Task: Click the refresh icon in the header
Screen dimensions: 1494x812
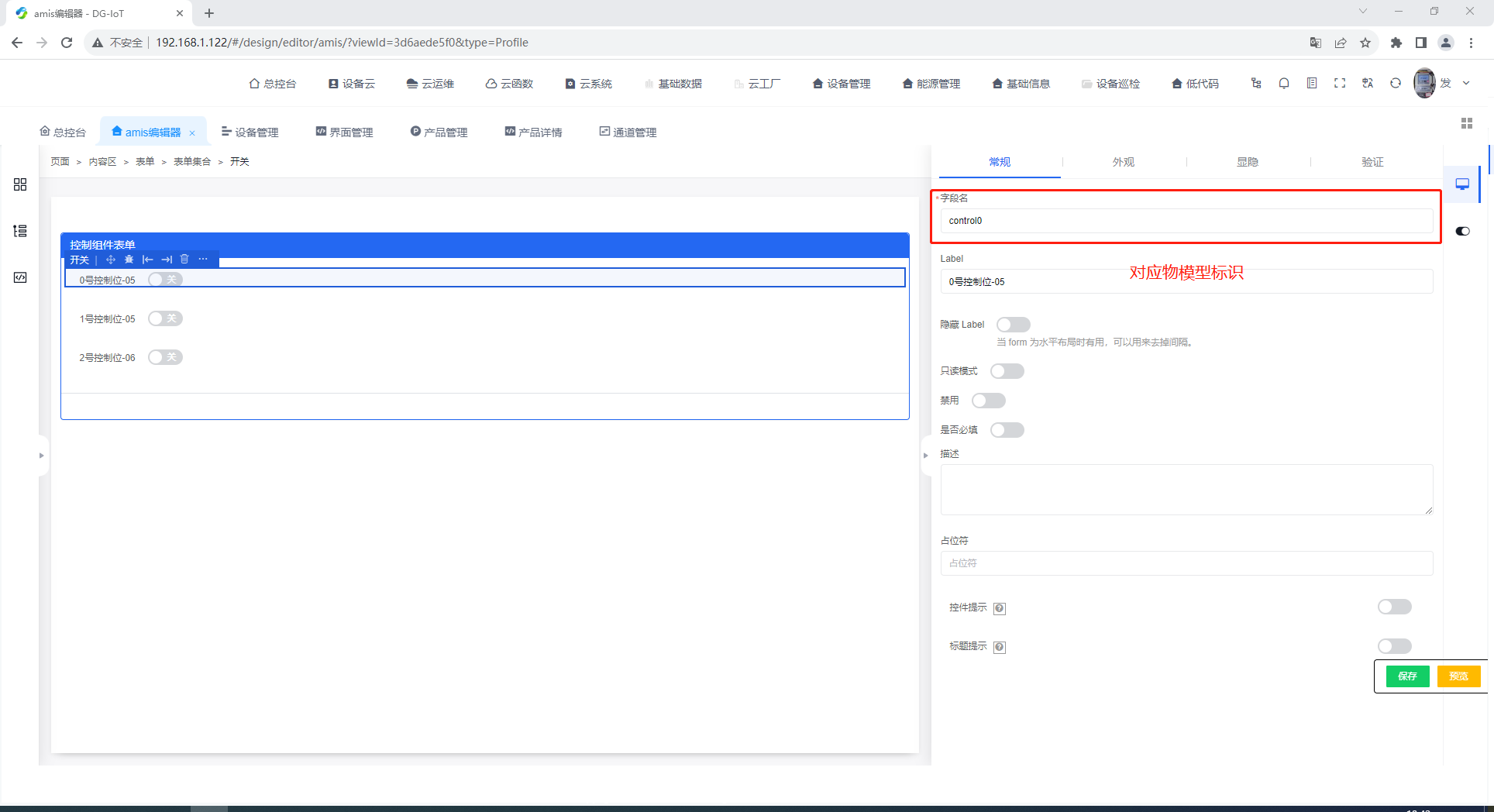Action: [x=1396, y=83]
